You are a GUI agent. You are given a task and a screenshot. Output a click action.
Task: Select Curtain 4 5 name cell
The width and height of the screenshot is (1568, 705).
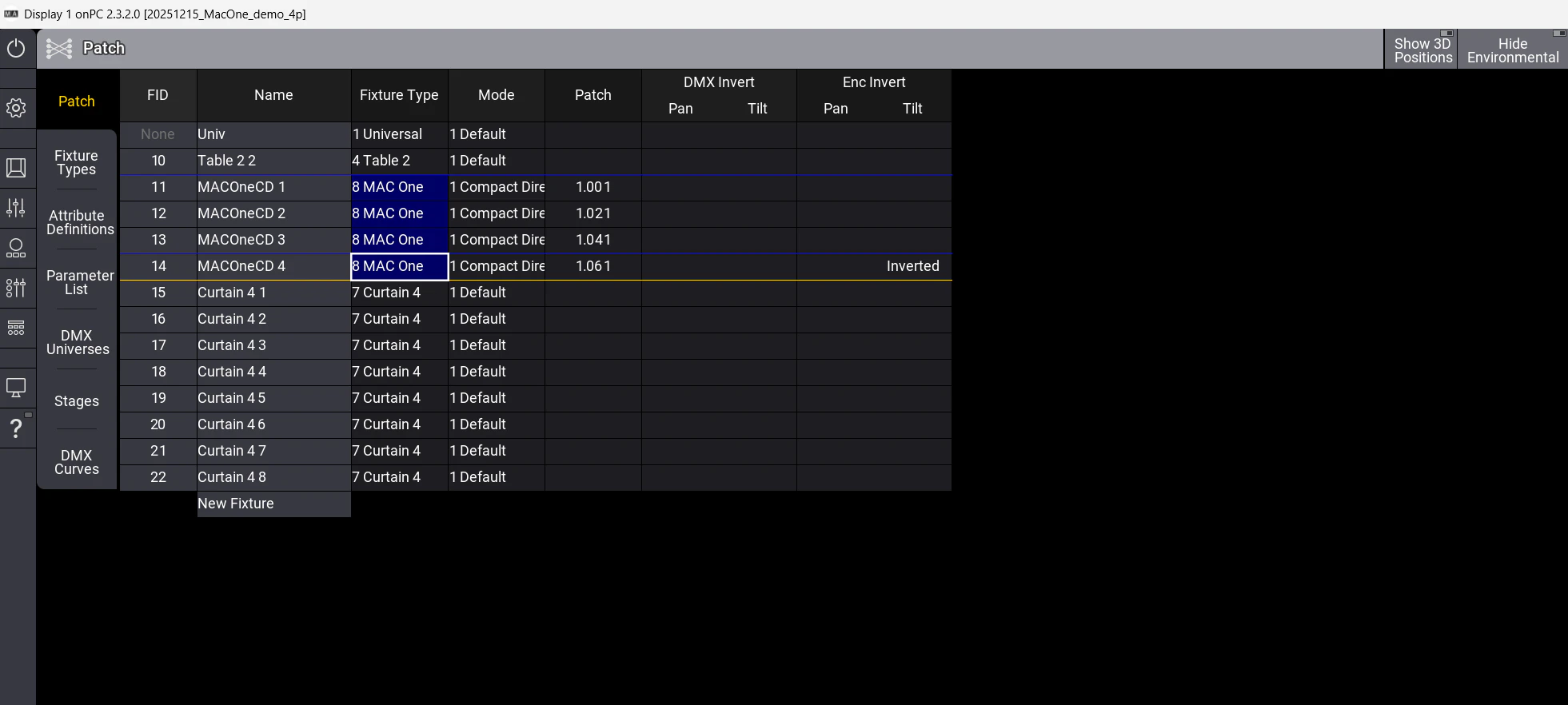(x=273, y=398)
